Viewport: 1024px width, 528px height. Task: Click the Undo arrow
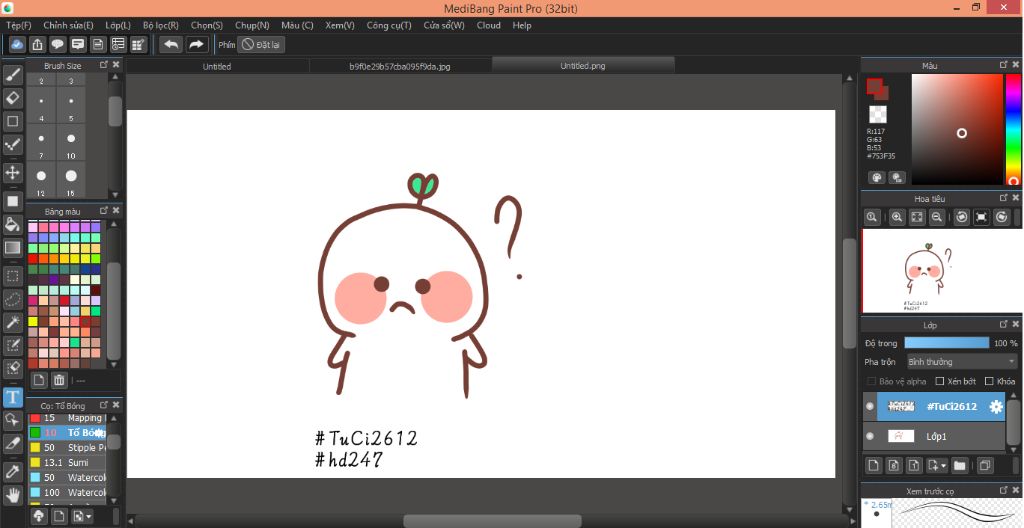pos(171,44)
